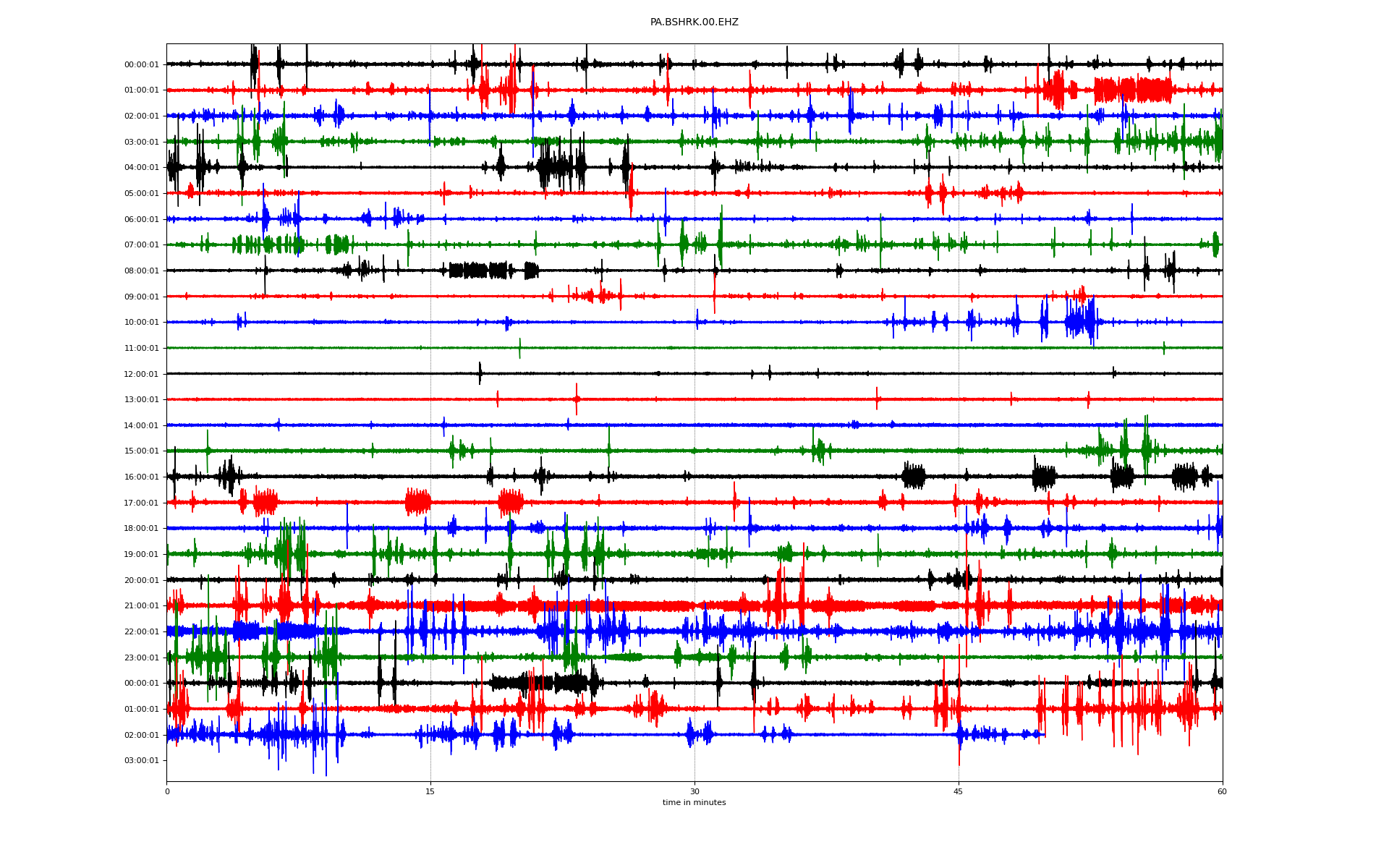Click the plot title PA.BSHRK.00.EHZ
Viewport: 1389px width, 868px height.
(x=694, y=22)
